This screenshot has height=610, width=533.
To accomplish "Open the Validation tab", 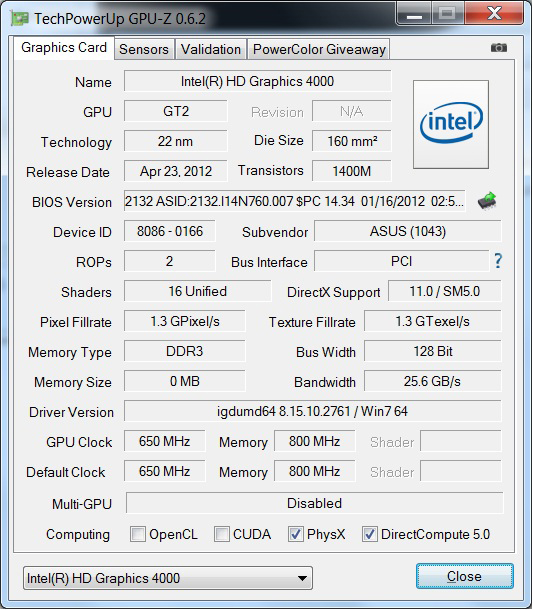I will click(211, 49).
